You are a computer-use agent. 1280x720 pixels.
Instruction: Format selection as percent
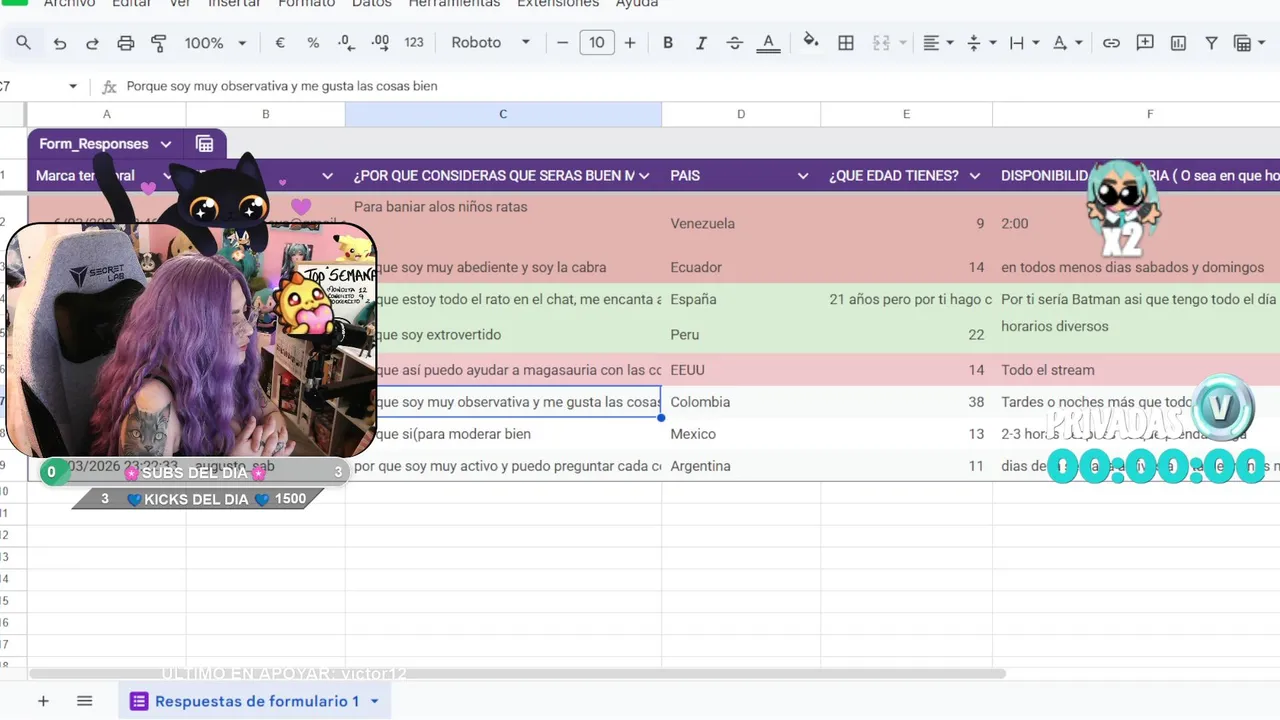[313, 43]
